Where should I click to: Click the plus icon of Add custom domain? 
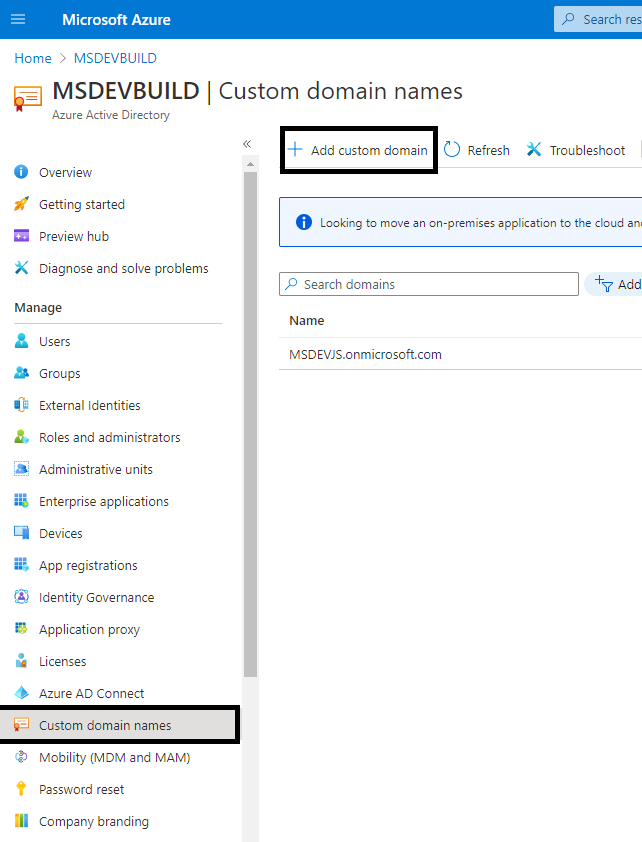coord(295,149)
